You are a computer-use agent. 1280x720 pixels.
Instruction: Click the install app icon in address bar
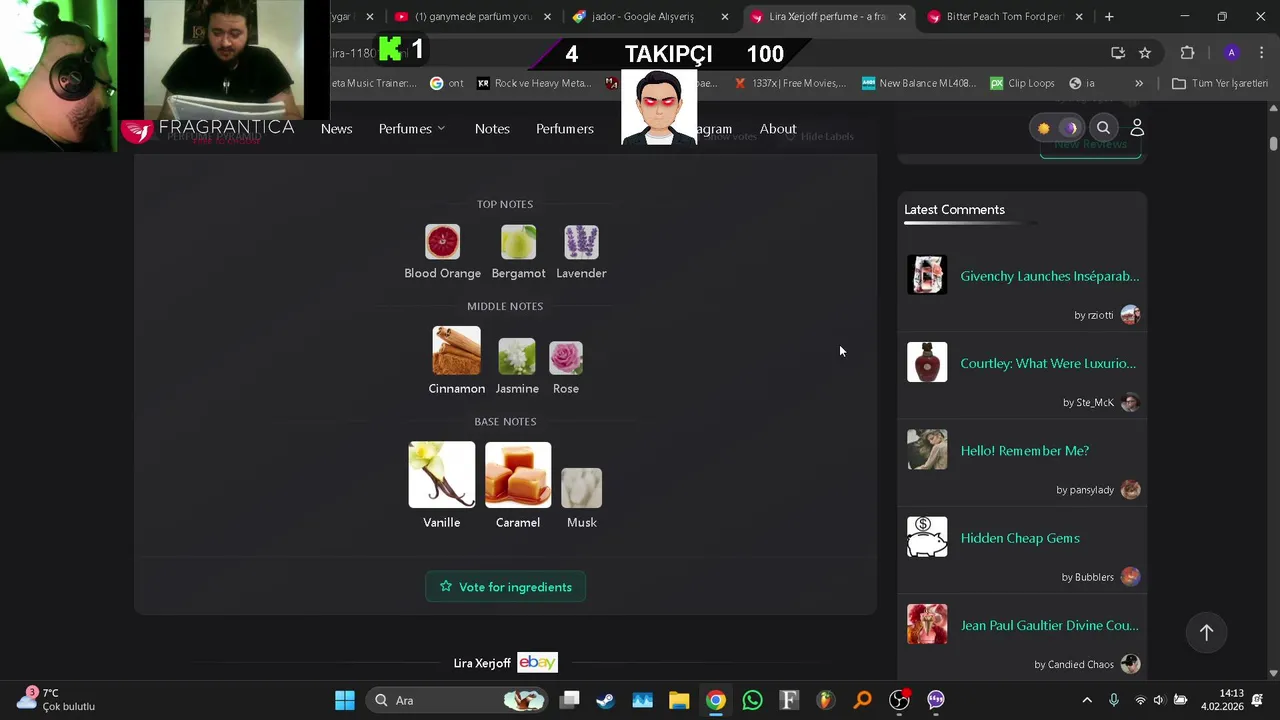coord(1118,53)
